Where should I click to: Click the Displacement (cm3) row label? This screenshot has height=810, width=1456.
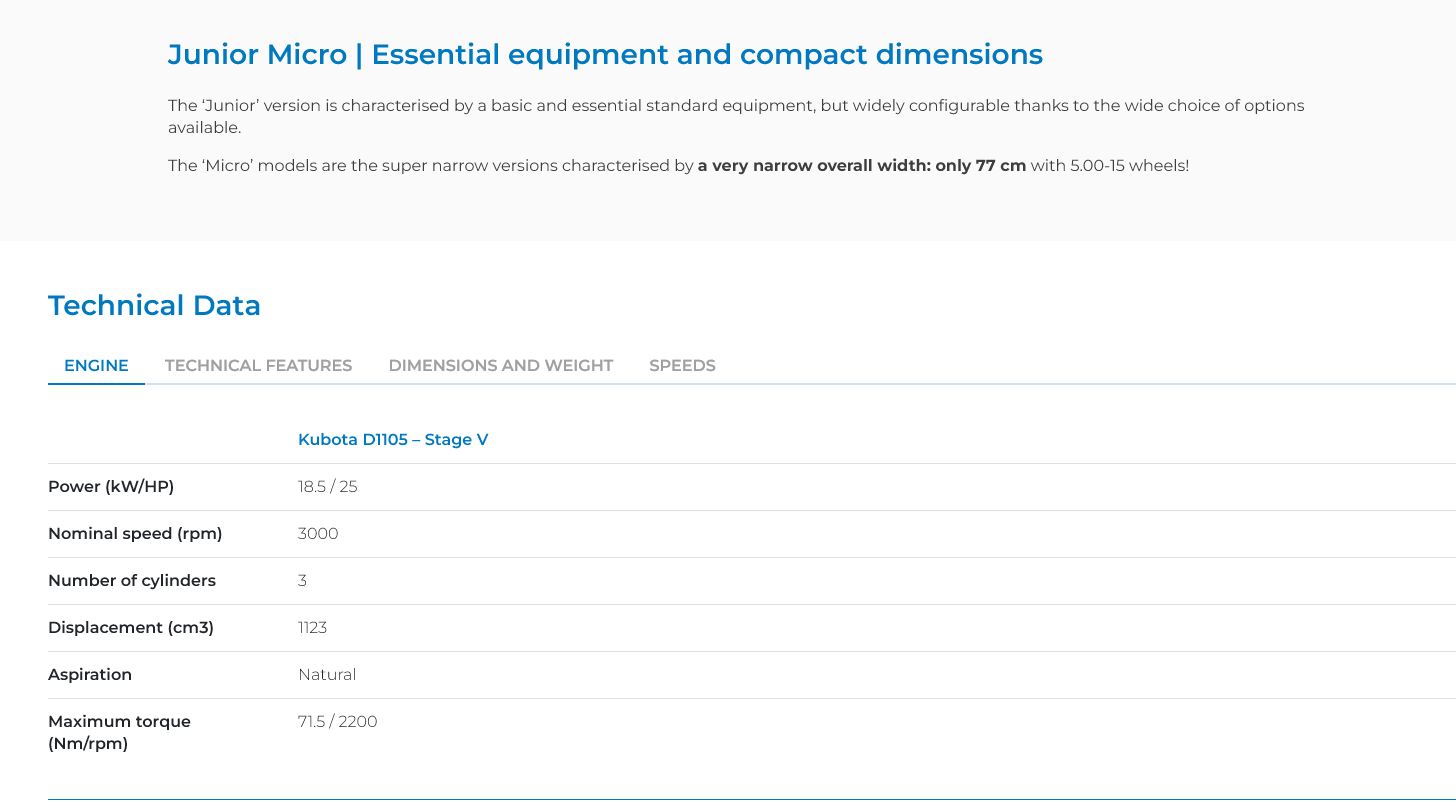tap(131, 628)
